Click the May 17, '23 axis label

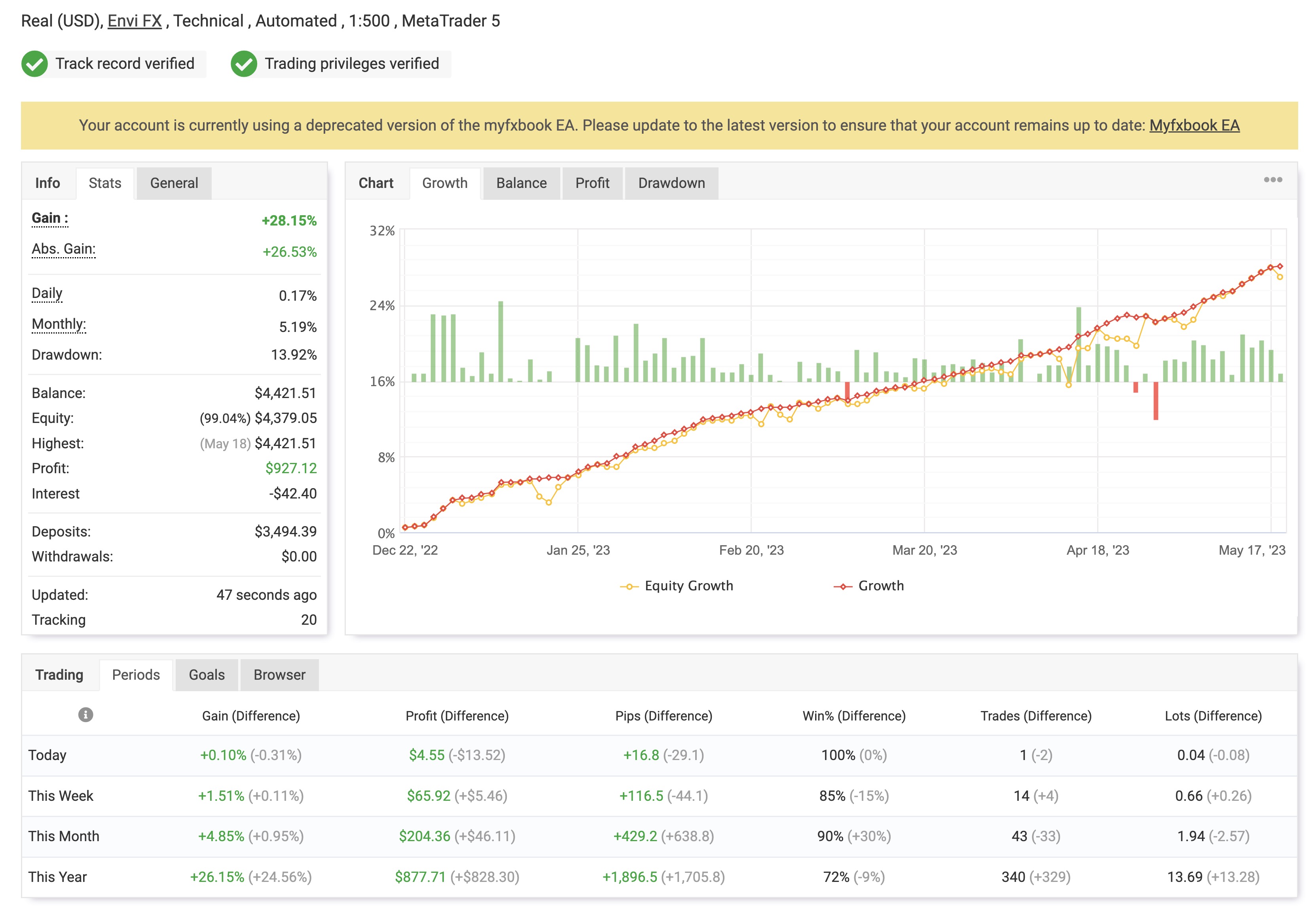[1252, 550]
